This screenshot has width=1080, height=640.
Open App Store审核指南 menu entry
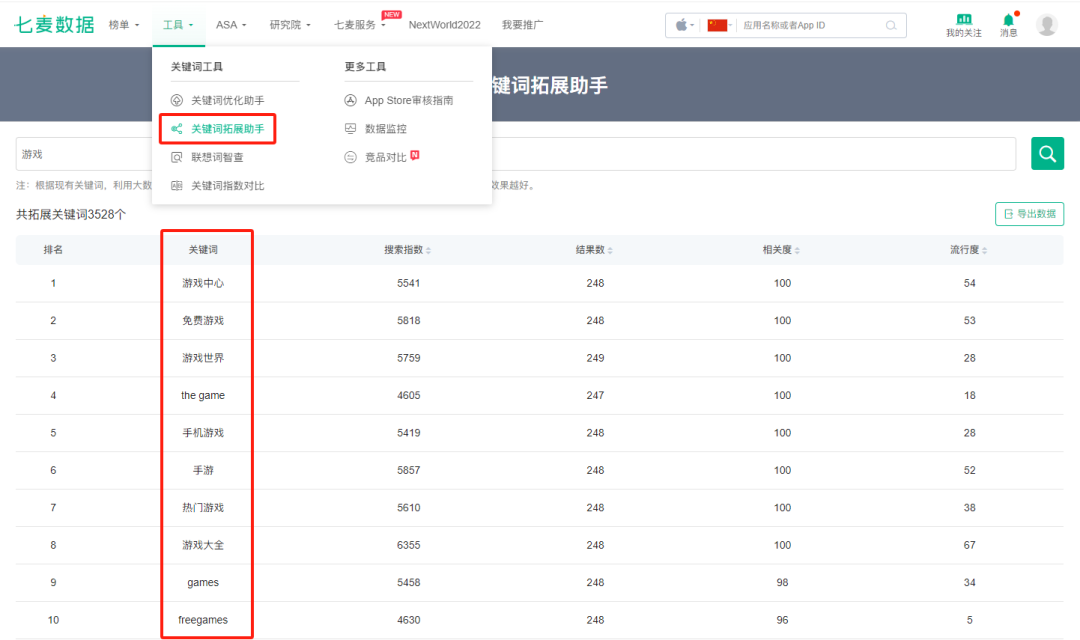point(408,101)
